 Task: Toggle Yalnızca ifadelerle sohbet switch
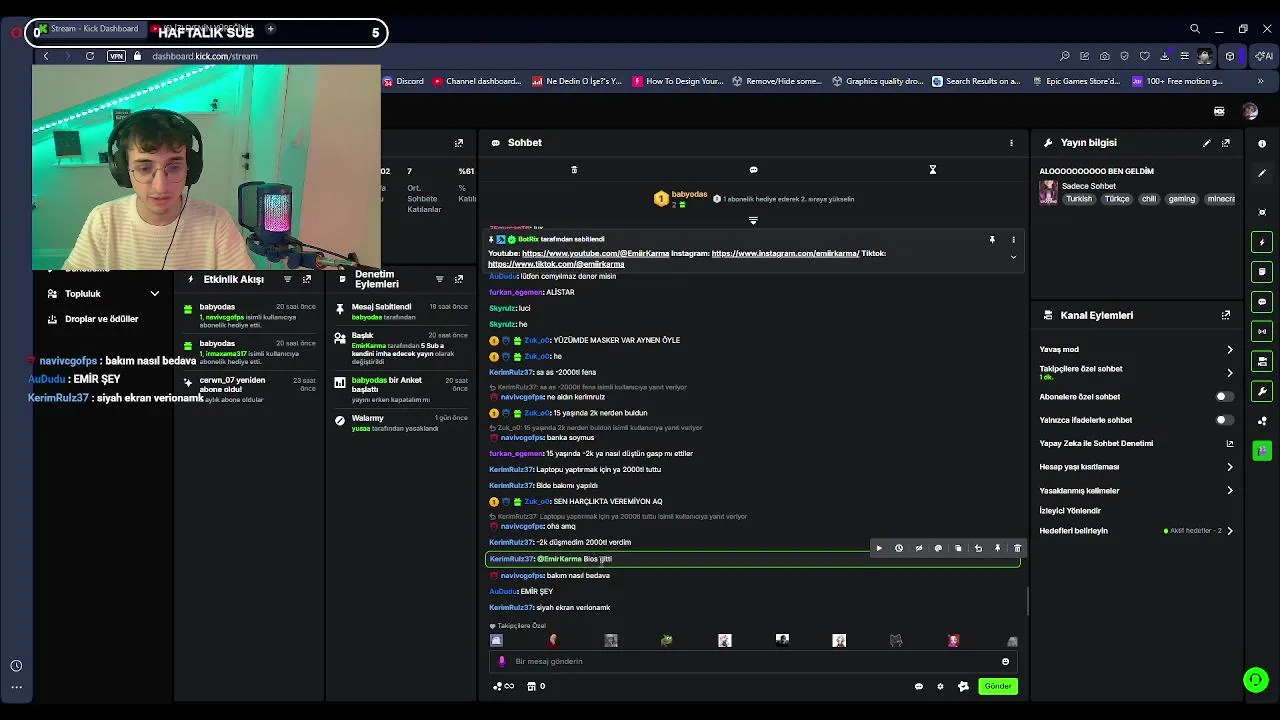tap(1223, 420)
